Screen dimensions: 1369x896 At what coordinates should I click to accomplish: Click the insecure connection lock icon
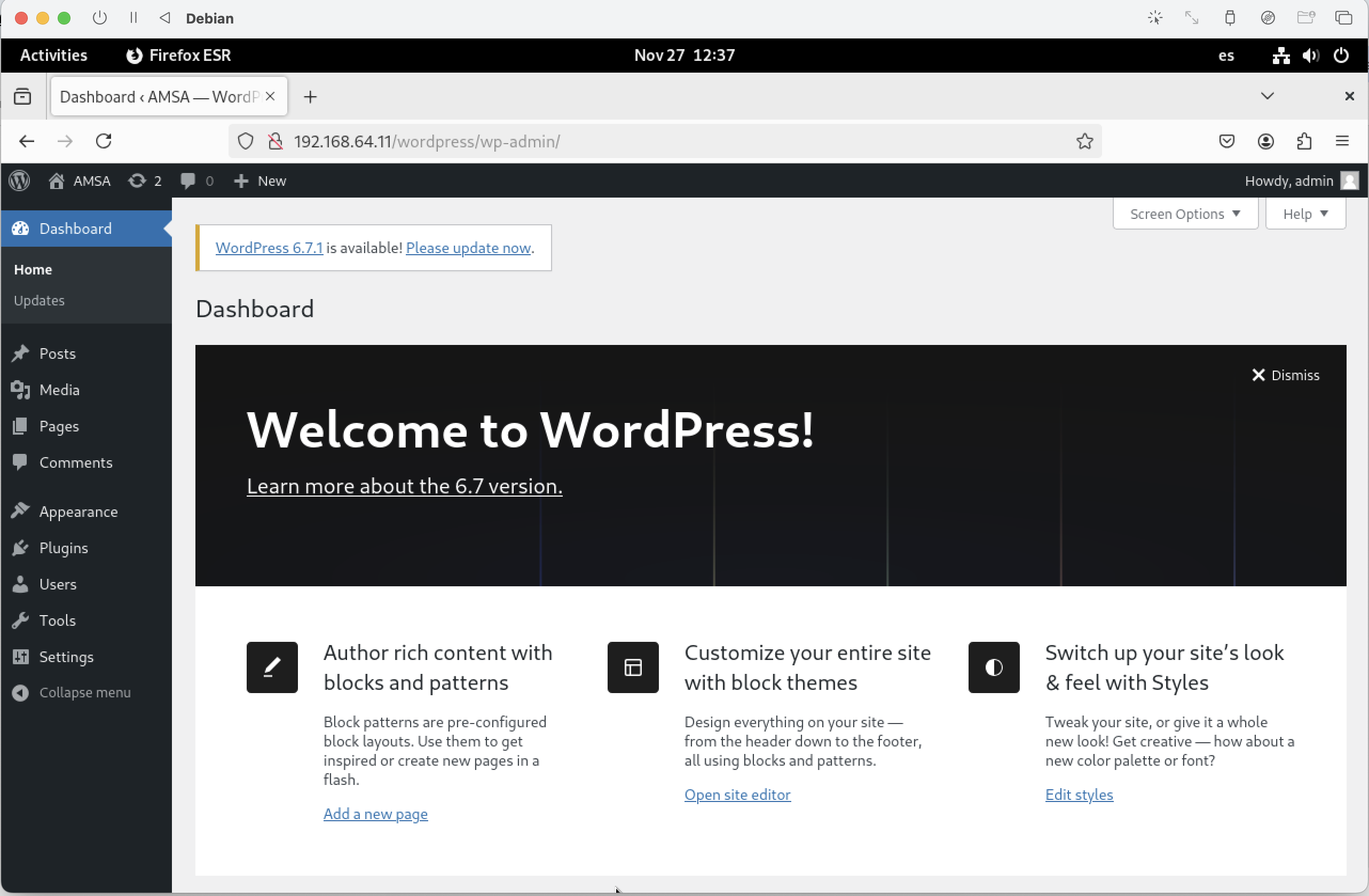tap(276, 141)
